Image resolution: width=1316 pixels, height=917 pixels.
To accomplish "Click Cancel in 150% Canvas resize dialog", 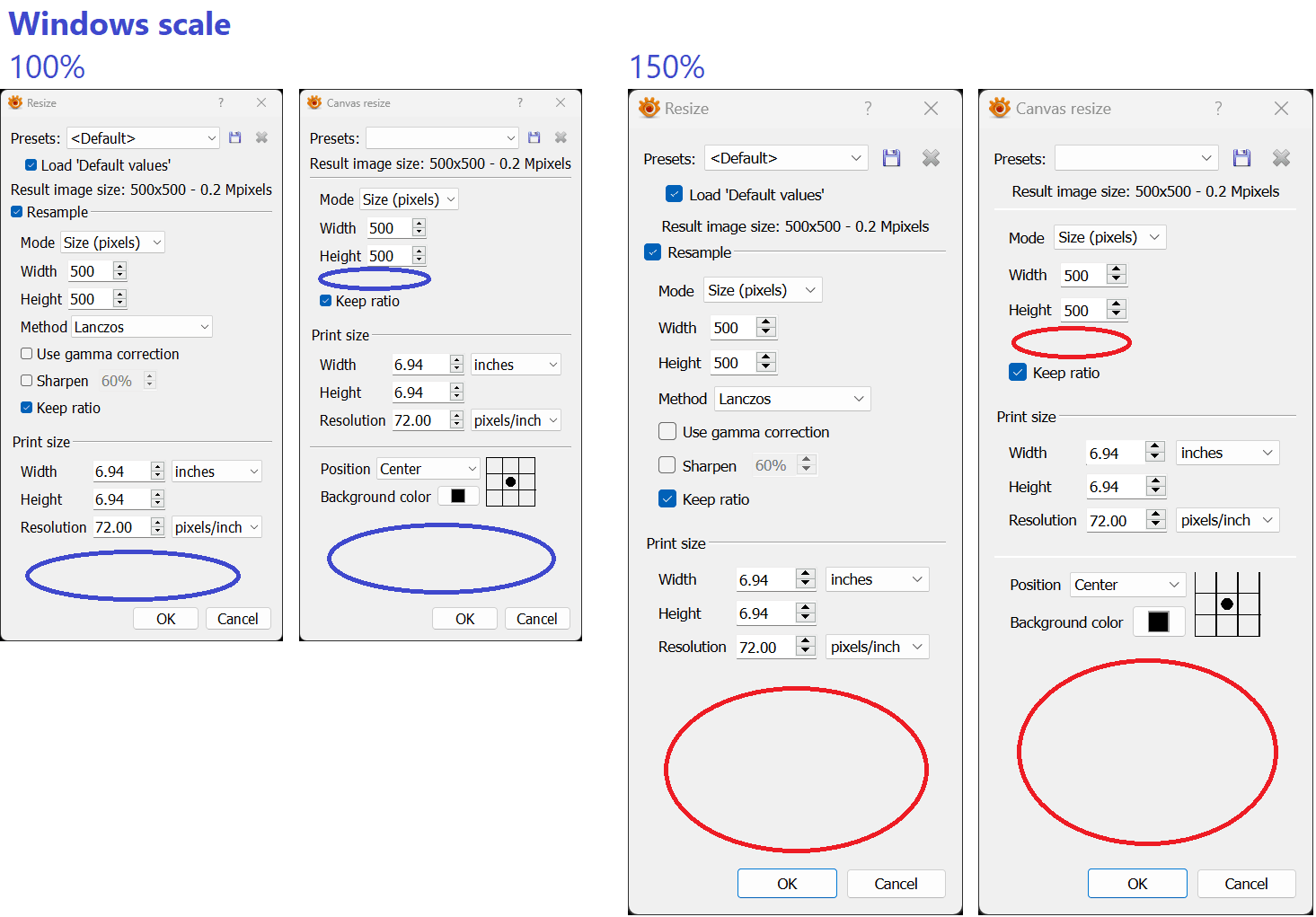I will point(1247,884).
